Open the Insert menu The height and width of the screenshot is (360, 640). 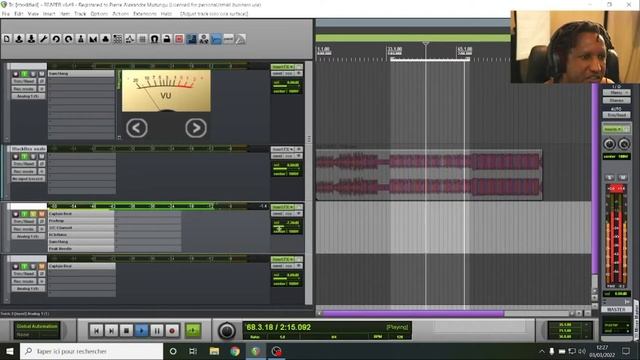click(49, 13)
